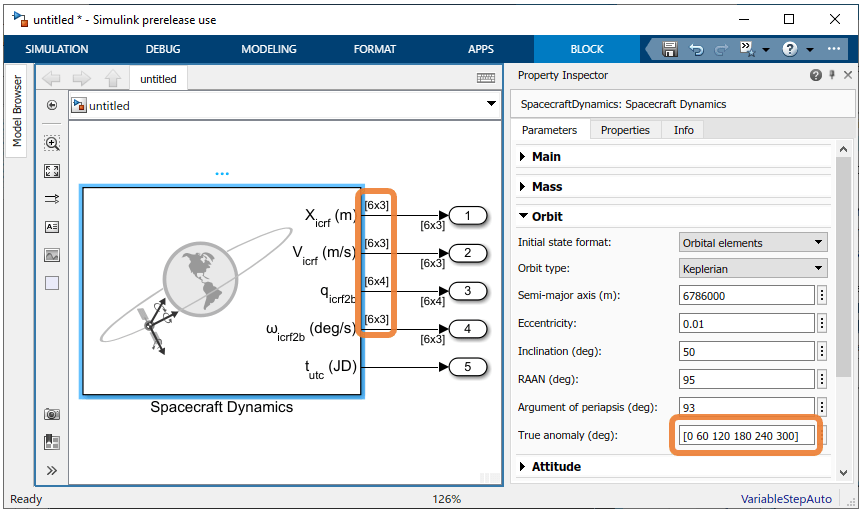Open the toolstrip three-dots overflow menu
863x513 pixels.
coord(834,49)
